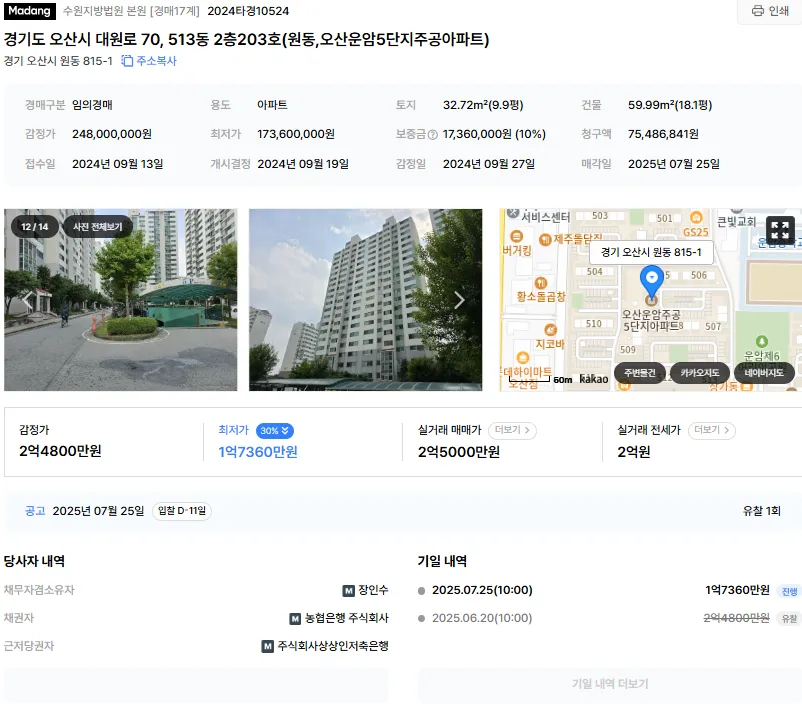The image size is (802, 704).
Task: Expand the 30% discount dropdown badge
Action: (275, 431)
